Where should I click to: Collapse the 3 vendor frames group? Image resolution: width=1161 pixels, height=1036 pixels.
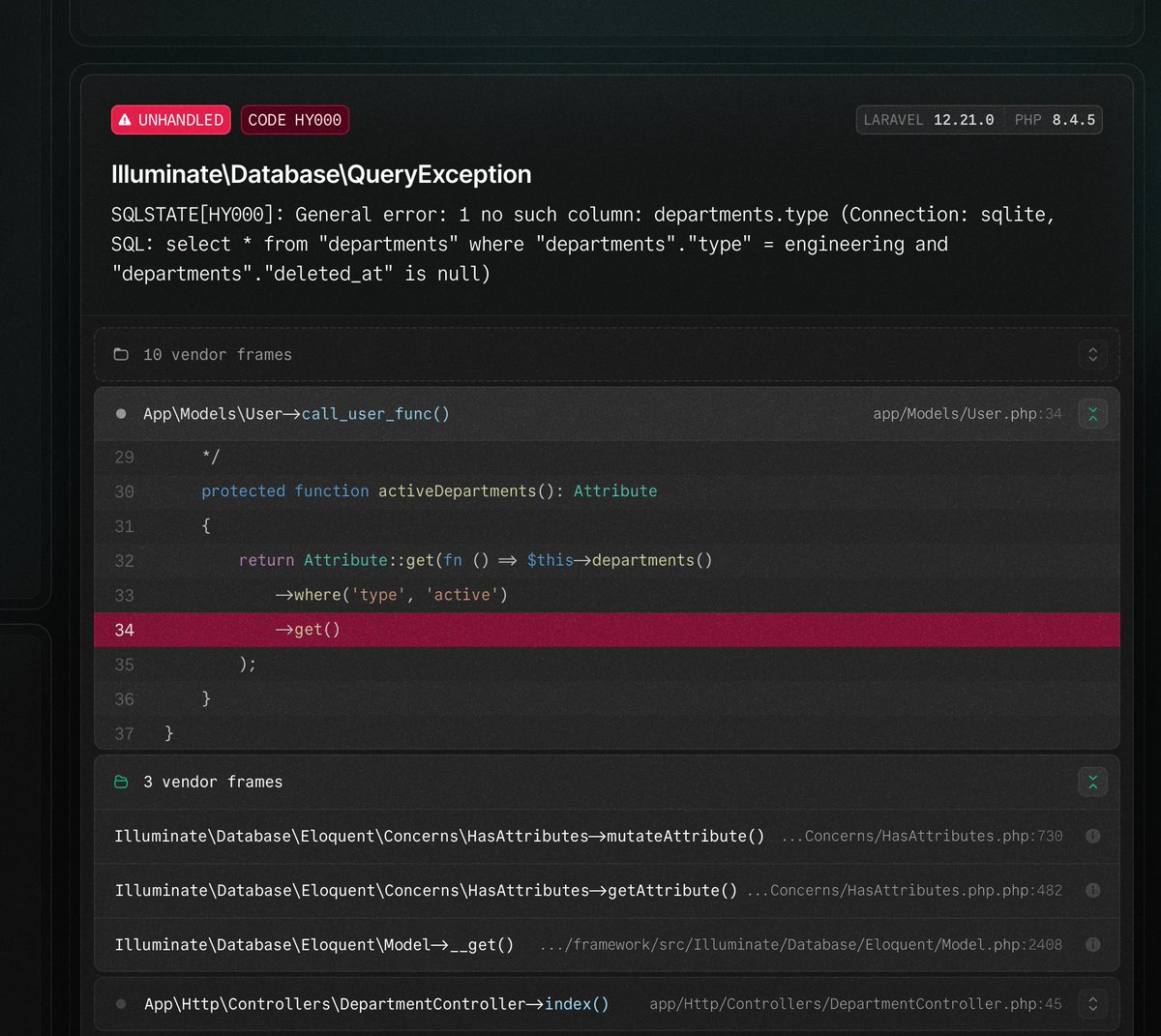pos(1092,782)
